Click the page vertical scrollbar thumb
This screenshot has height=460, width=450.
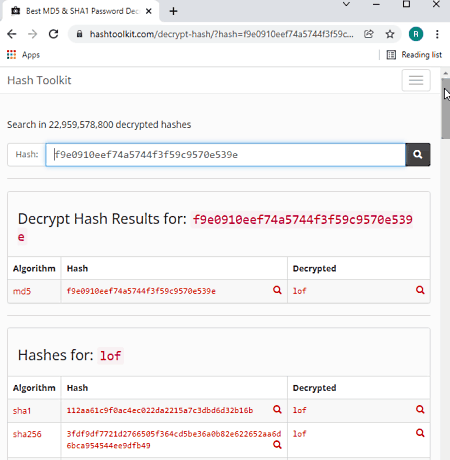coord(446,109)
